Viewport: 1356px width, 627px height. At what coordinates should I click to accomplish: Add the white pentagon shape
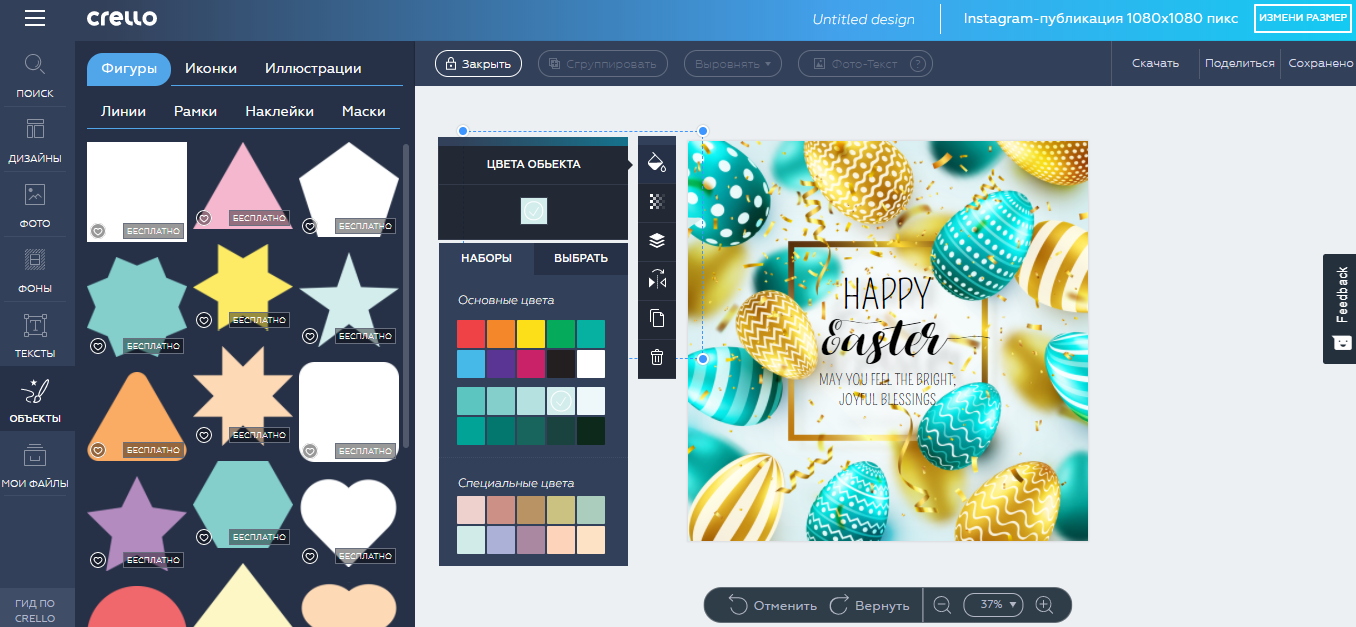click(x=349, y=189)
